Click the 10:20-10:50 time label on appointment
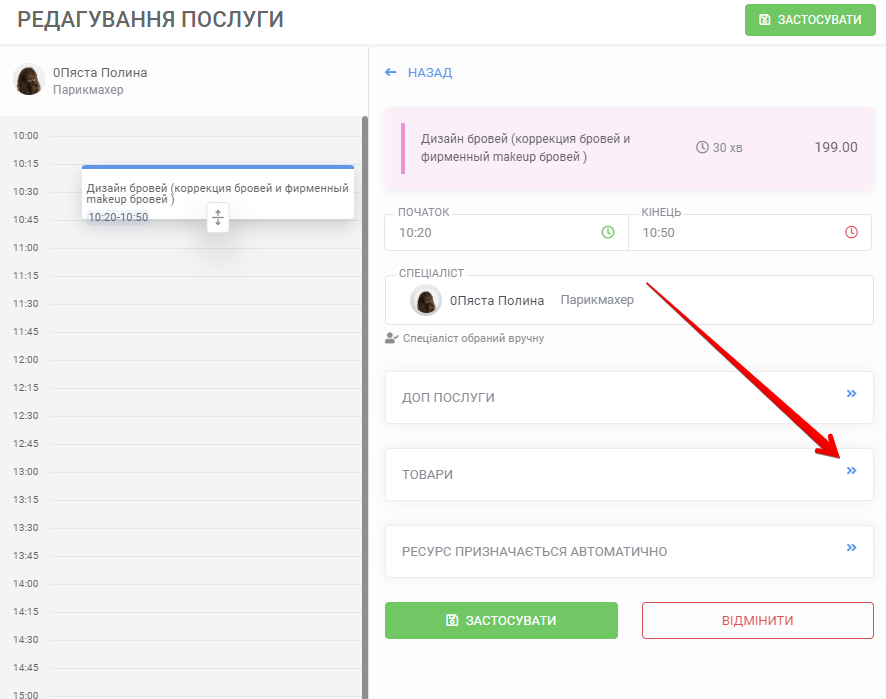This screenshot has width=886, height=699. pos(118,217)
